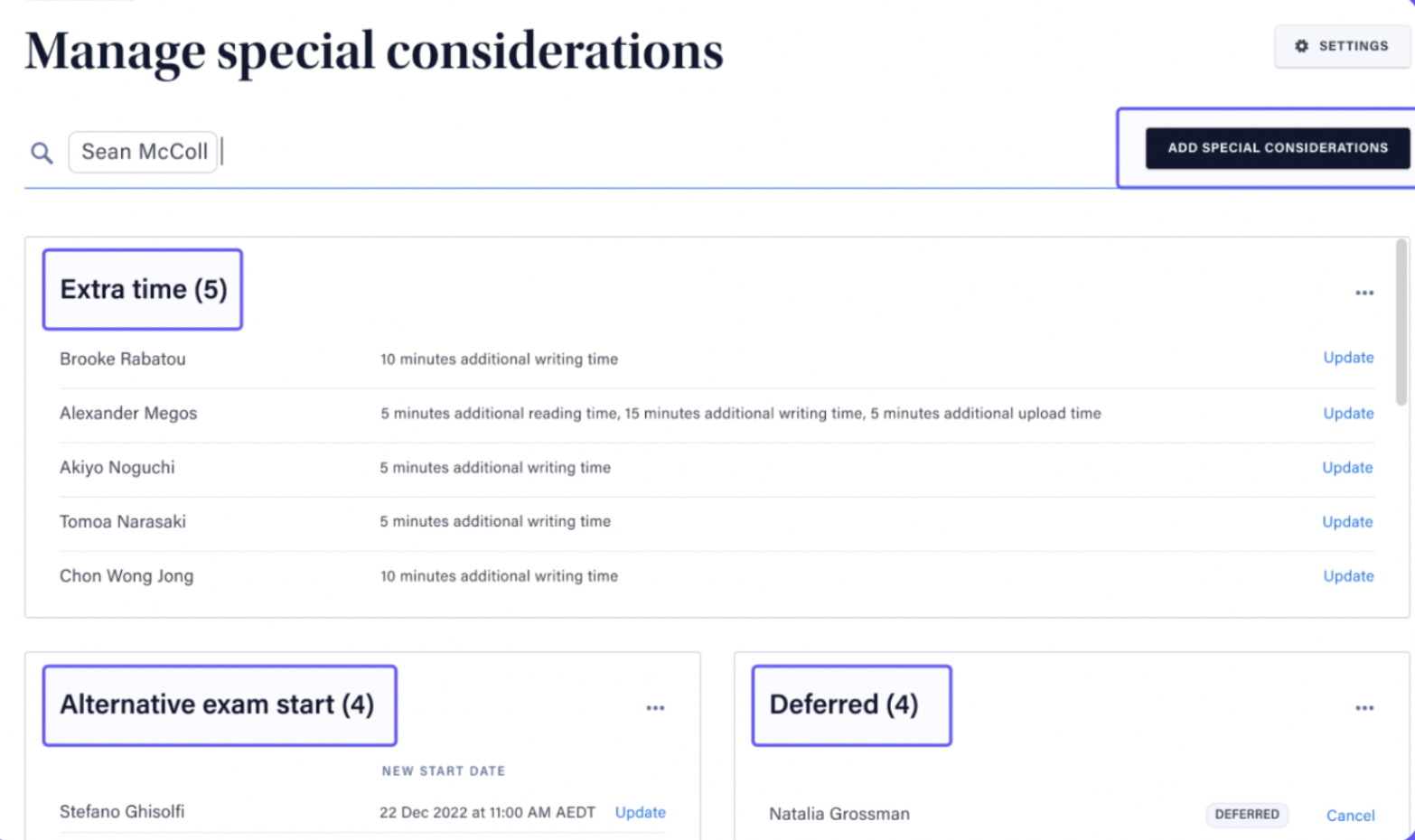Select the Alternative exam start (4) heading
This screenshot has width=1415, height=840.
tap(220, 705)
